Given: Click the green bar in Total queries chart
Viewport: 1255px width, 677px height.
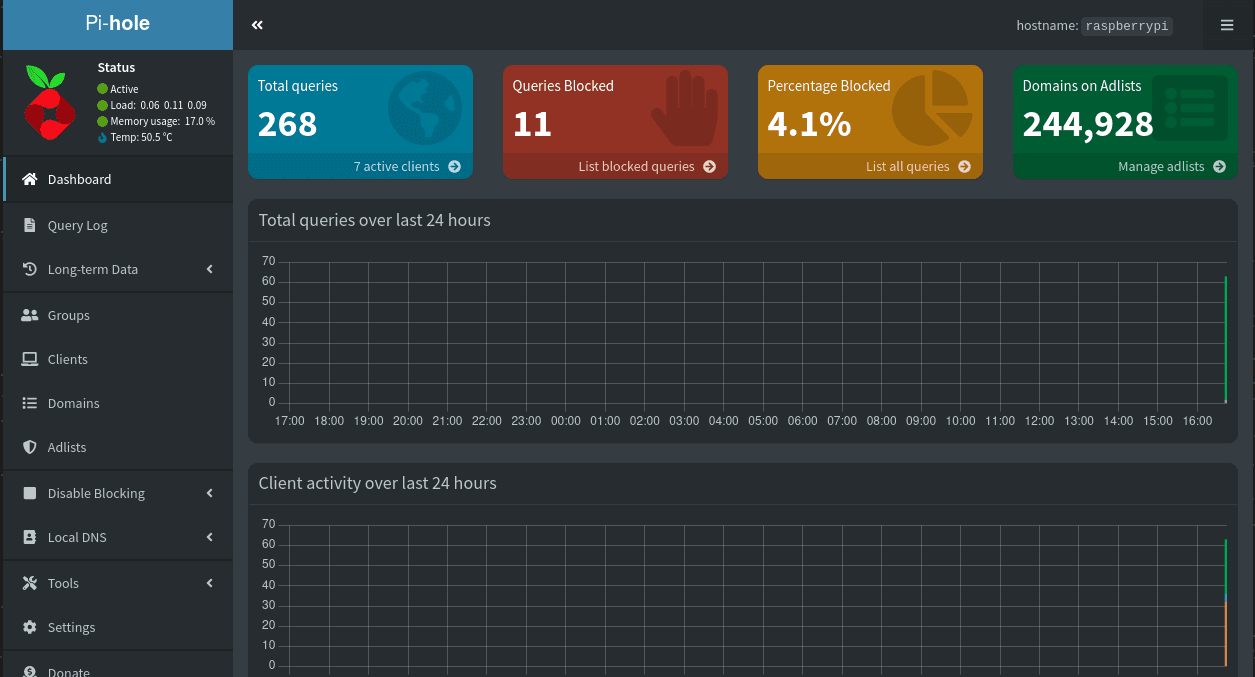Looking at the screenshot, I should [x=1225, y=340].
